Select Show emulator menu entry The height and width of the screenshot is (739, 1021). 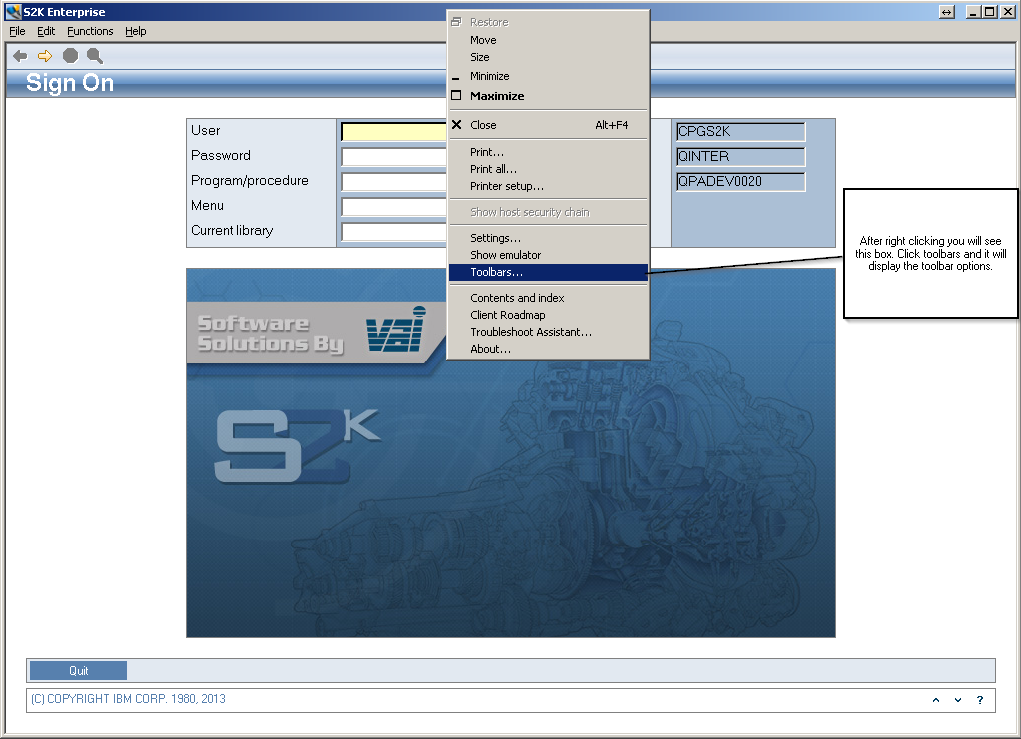[x=548, y=255]
